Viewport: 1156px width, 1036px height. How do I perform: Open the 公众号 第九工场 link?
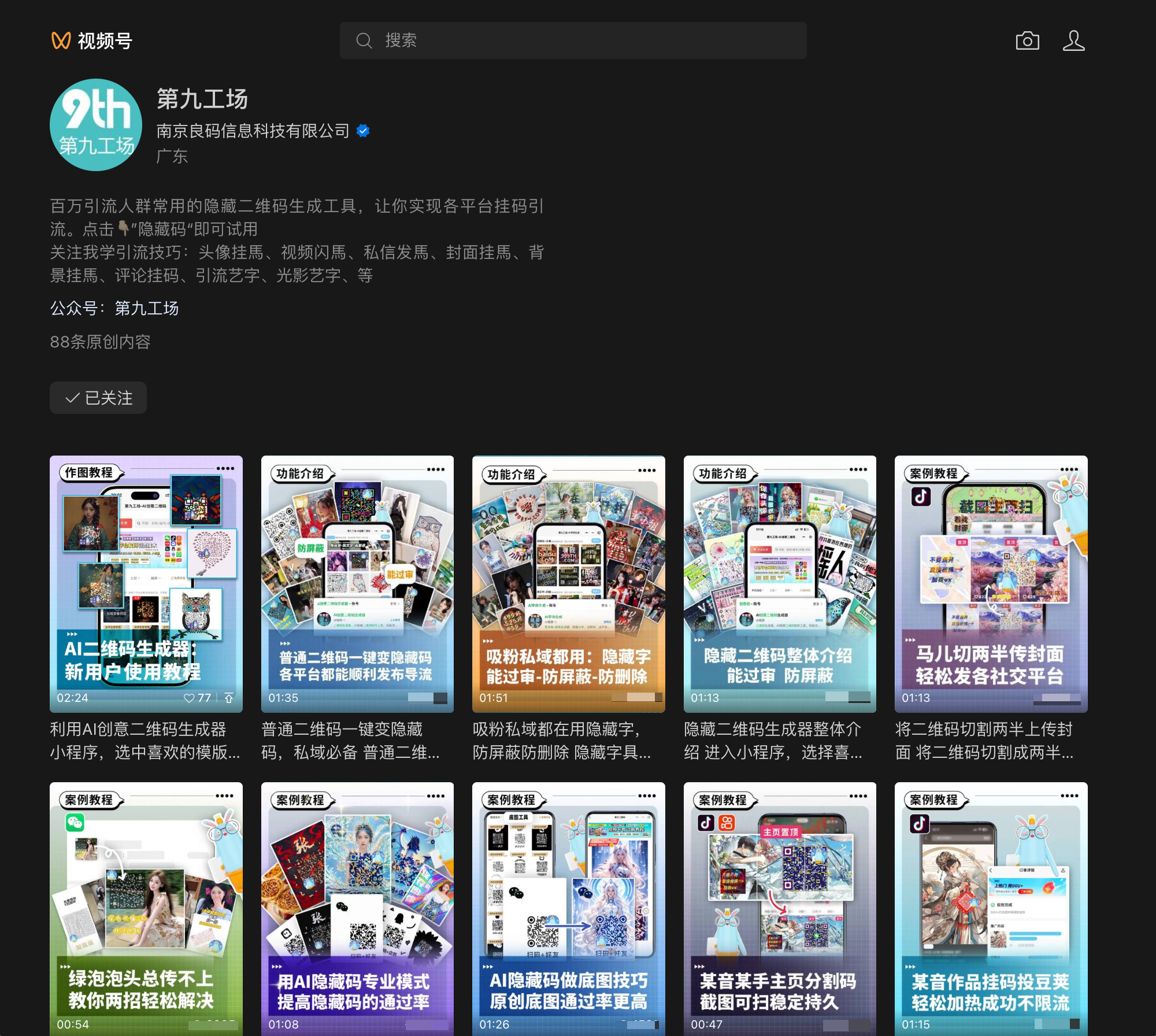point(146,308)
